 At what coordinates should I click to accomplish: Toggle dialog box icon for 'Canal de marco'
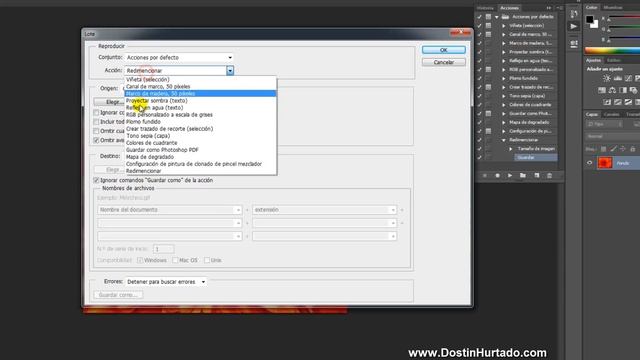[488, 34]
